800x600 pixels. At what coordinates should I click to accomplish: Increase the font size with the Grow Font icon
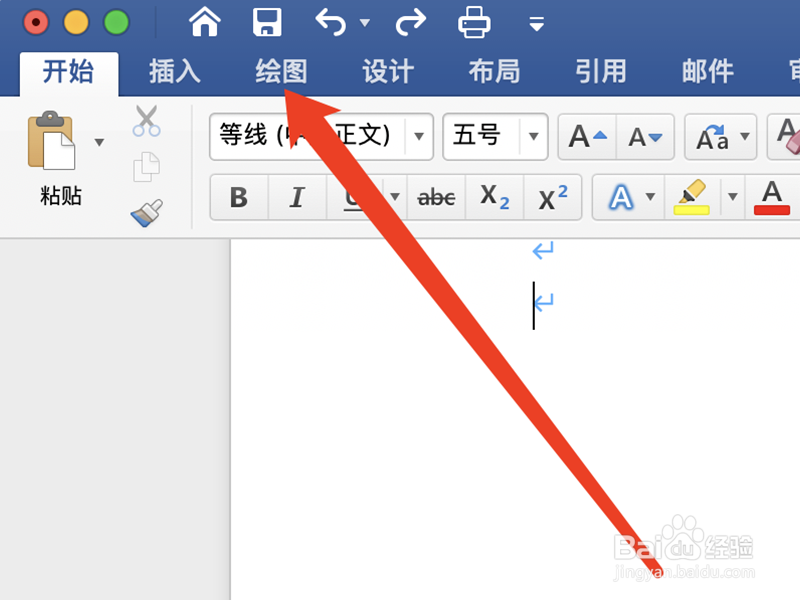point(585,138)
